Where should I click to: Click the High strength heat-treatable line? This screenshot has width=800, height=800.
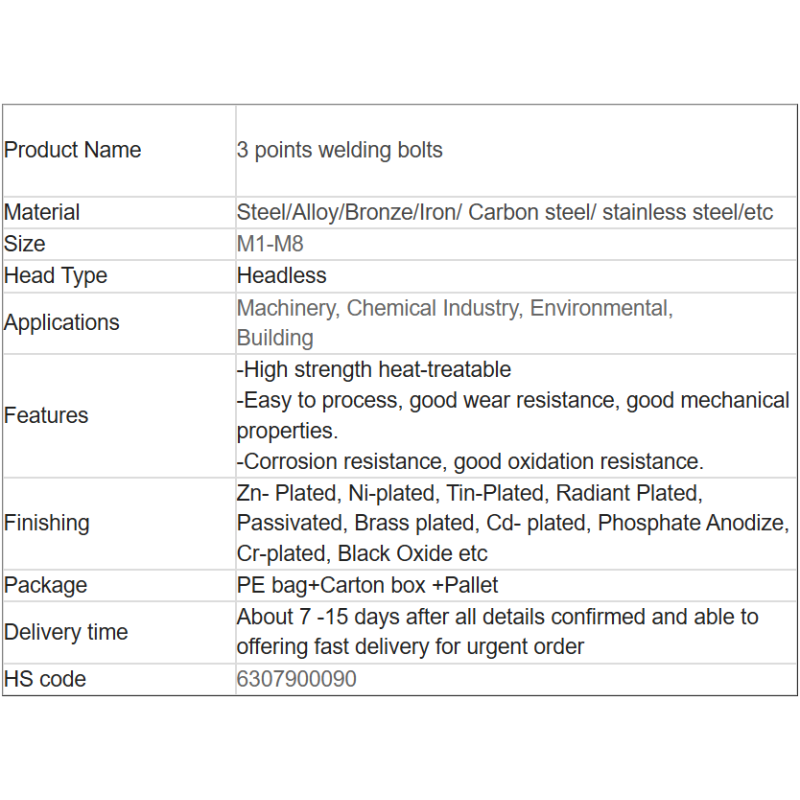coord(373,370)
